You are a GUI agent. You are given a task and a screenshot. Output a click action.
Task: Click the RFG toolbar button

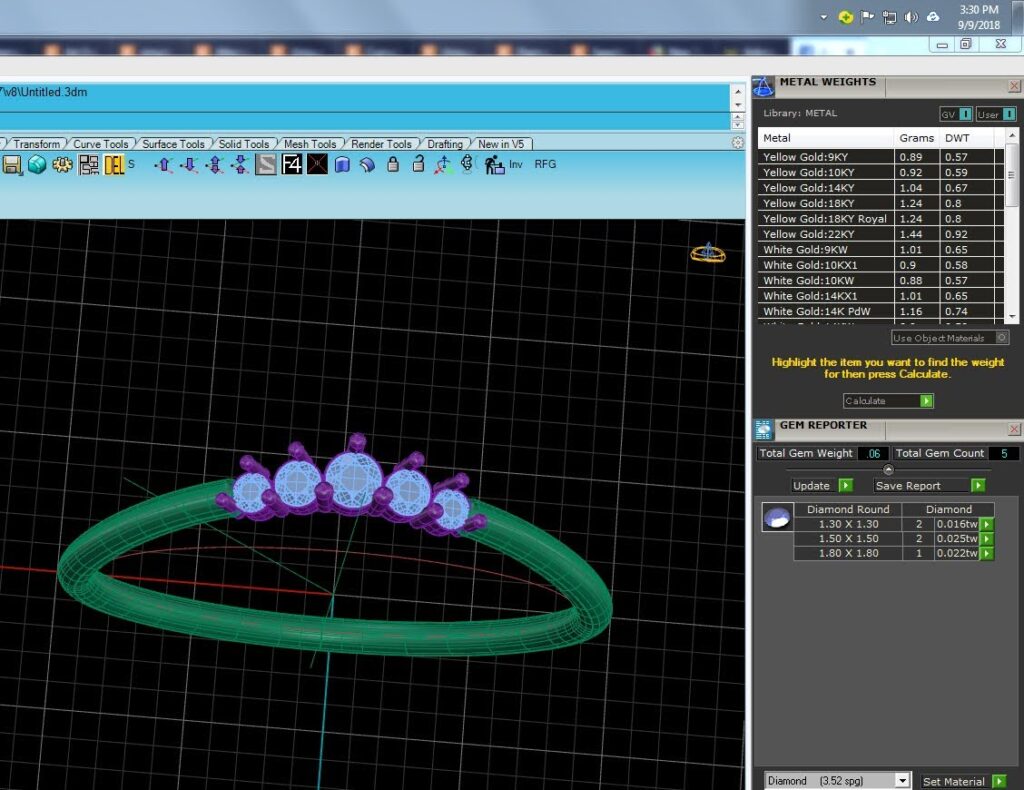click(545, 165)
